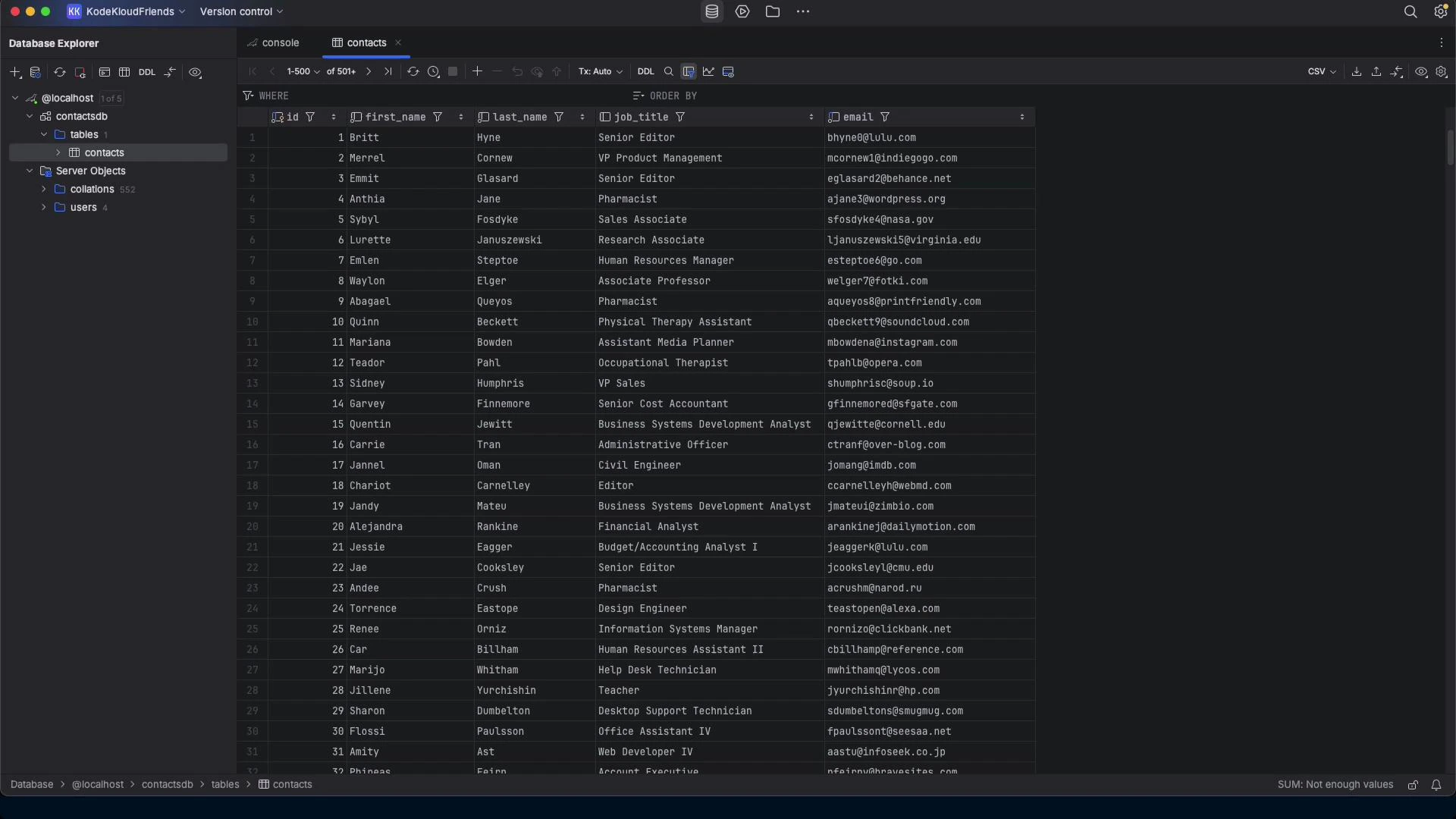1456x819 pixels.
Task: Go to the next page of rows
Action: (x=369, y=71)
